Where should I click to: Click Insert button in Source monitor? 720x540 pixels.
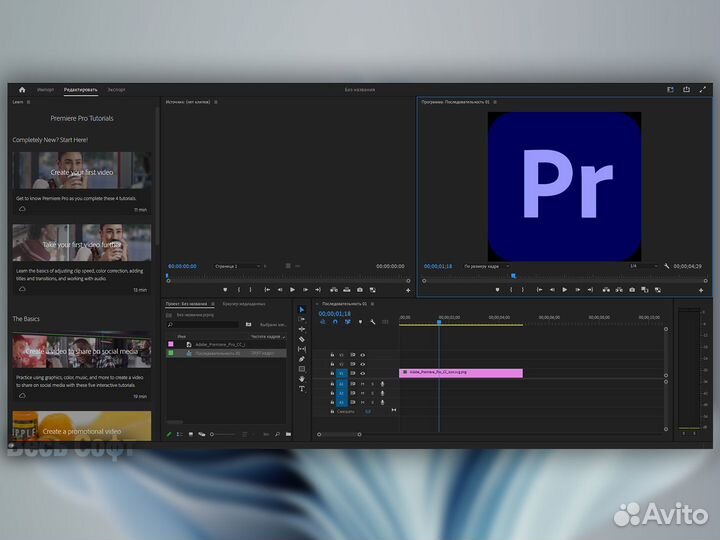tap(334, 290)
